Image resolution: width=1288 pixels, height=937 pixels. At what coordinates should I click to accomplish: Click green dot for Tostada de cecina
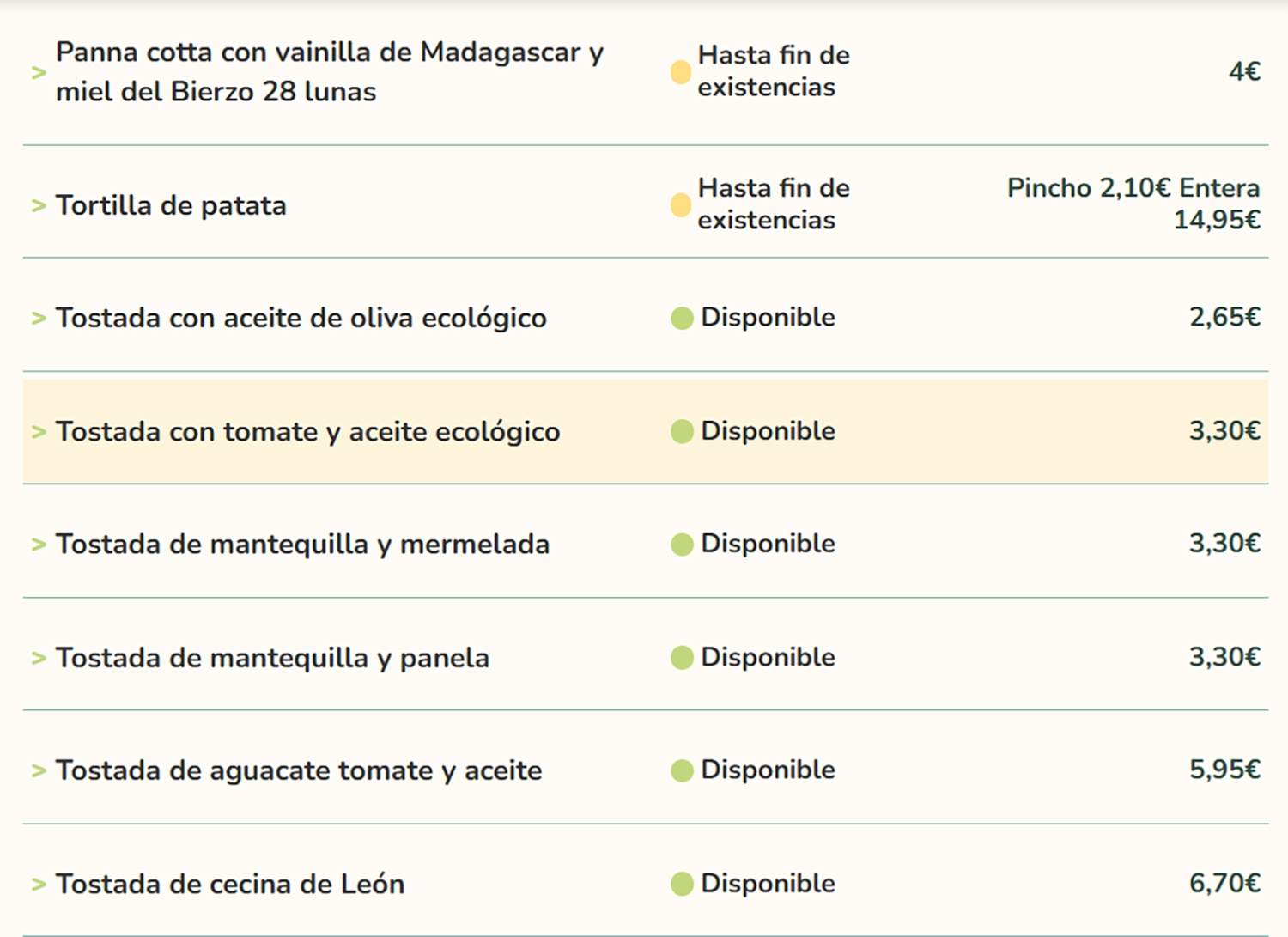(x=682, y=884)
